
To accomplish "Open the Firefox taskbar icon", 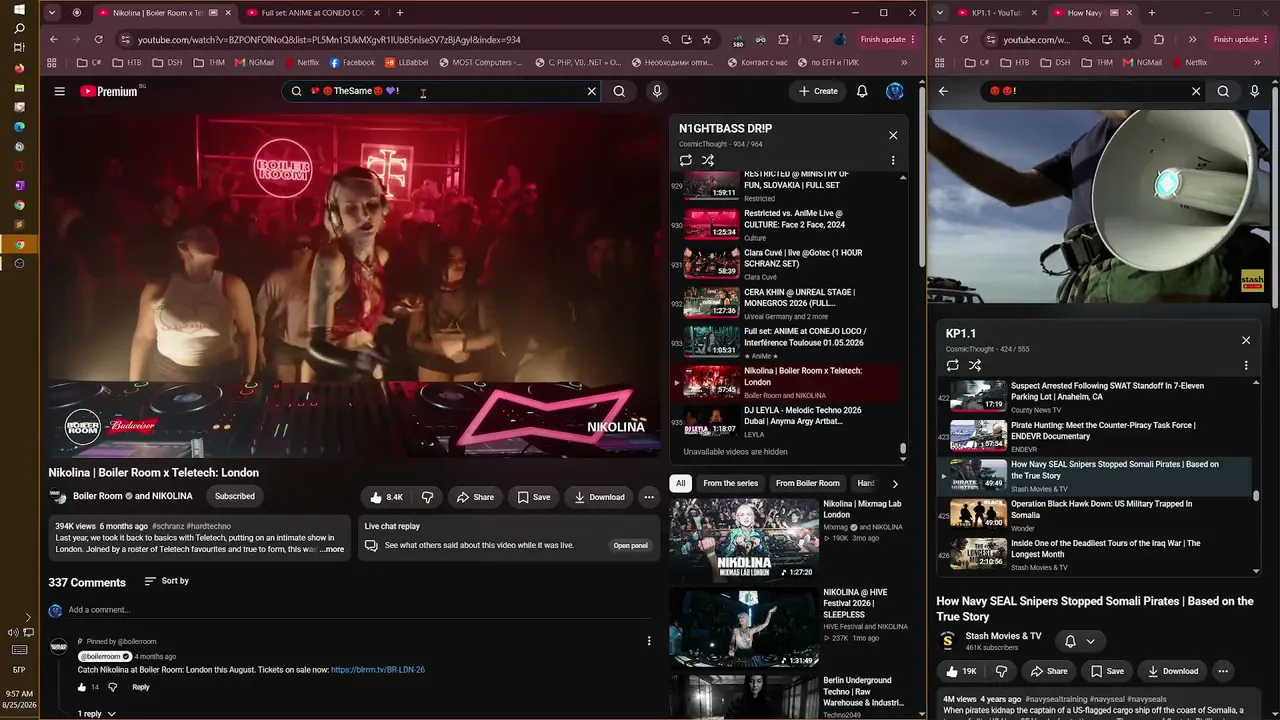I will [19, 69].
